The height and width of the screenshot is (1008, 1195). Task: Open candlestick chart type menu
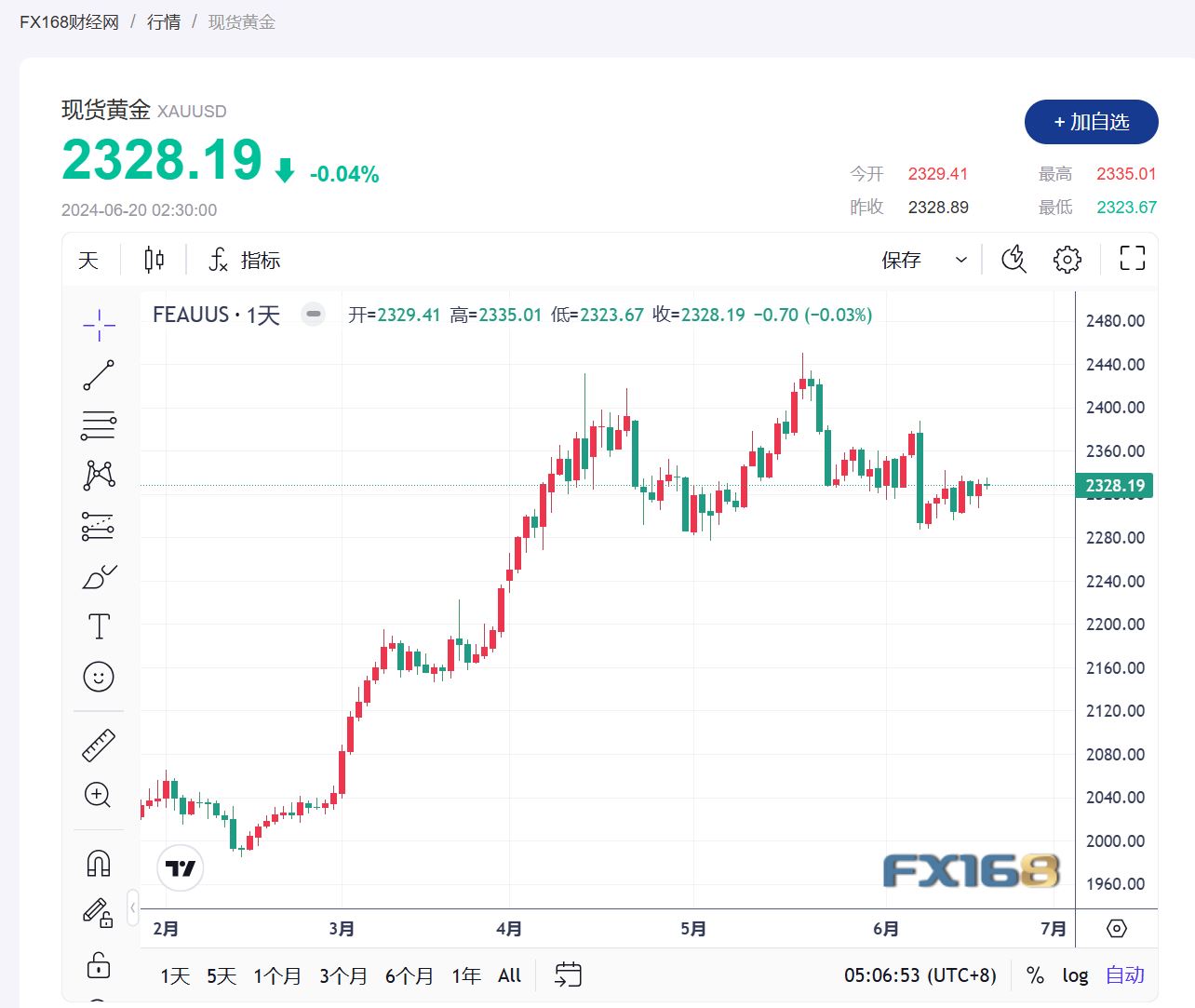point(154,260)
